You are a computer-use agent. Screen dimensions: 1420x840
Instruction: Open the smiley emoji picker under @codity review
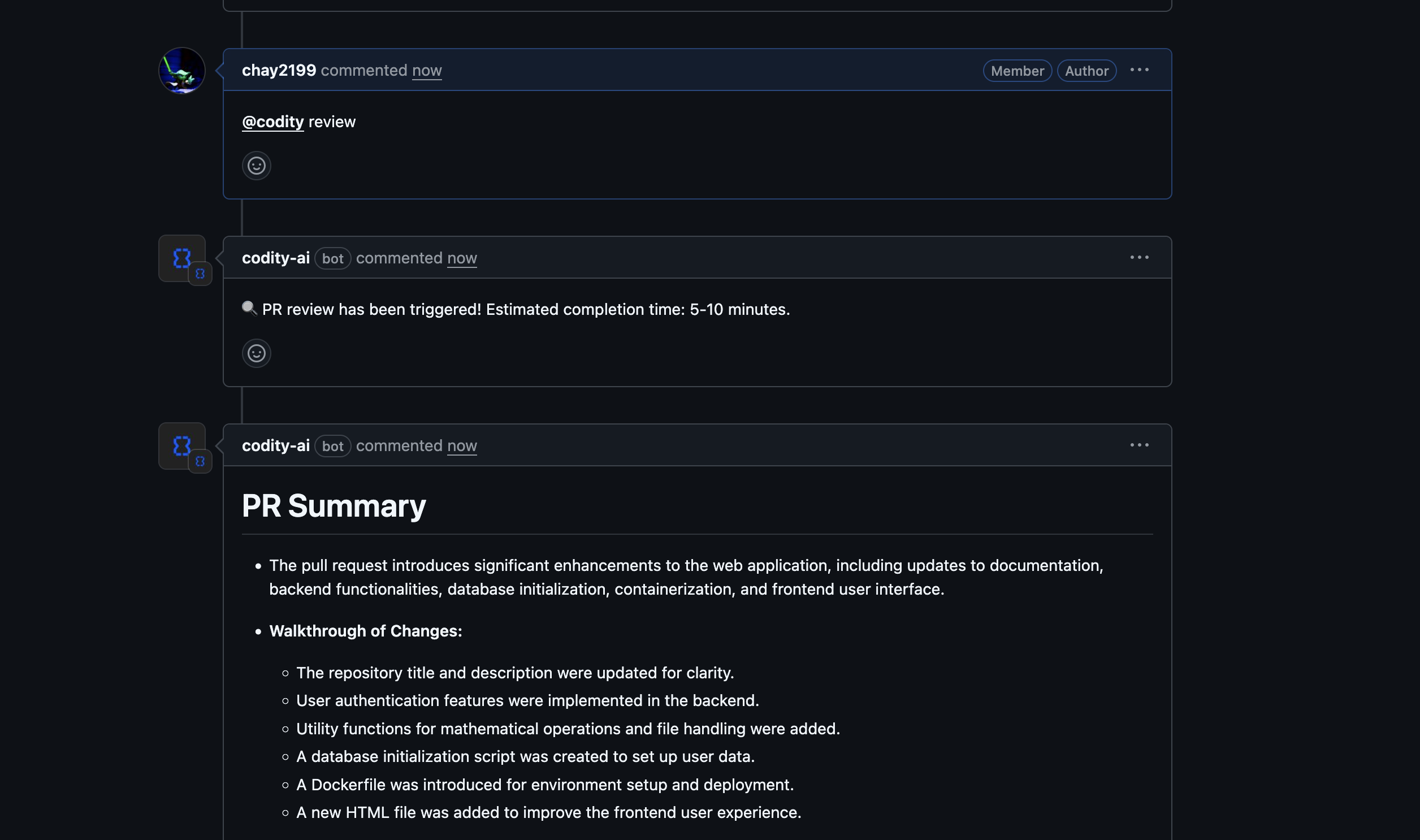point(257,165)
